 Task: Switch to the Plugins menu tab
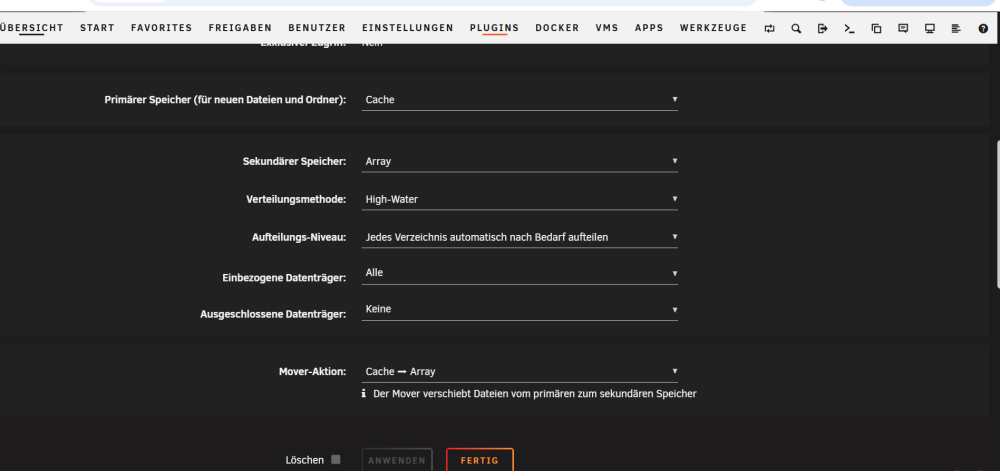tap(494, 28)
